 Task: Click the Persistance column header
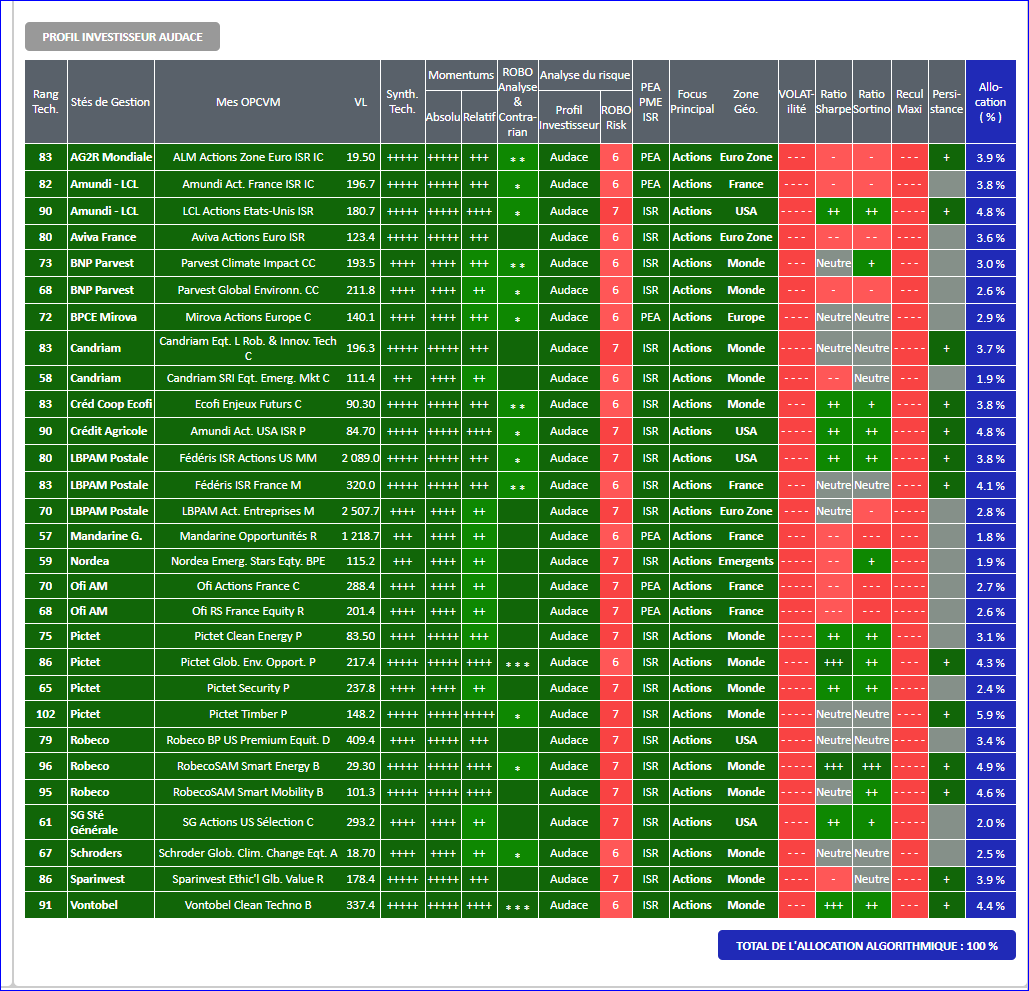946,102
